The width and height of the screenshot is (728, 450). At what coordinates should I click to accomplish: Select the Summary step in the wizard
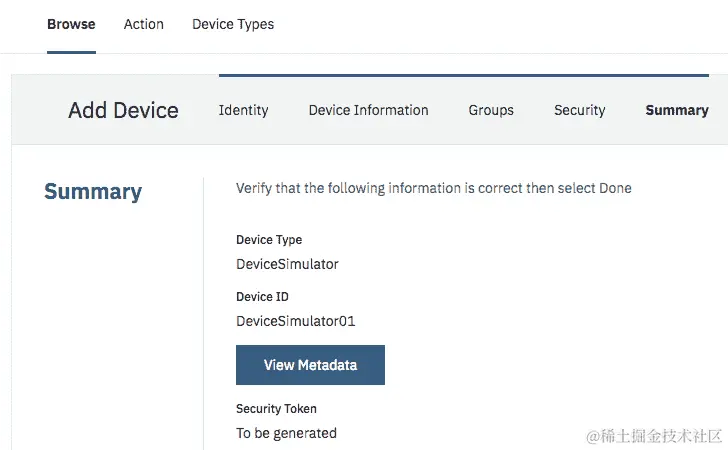pos(677,110)
